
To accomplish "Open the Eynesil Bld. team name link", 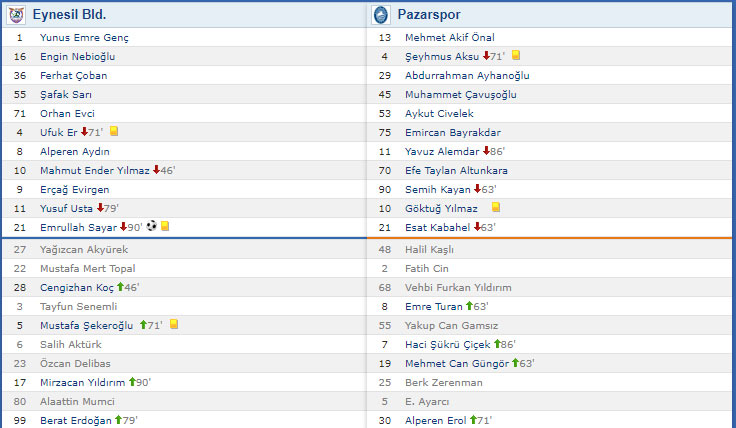I will [x=69, y=15].
